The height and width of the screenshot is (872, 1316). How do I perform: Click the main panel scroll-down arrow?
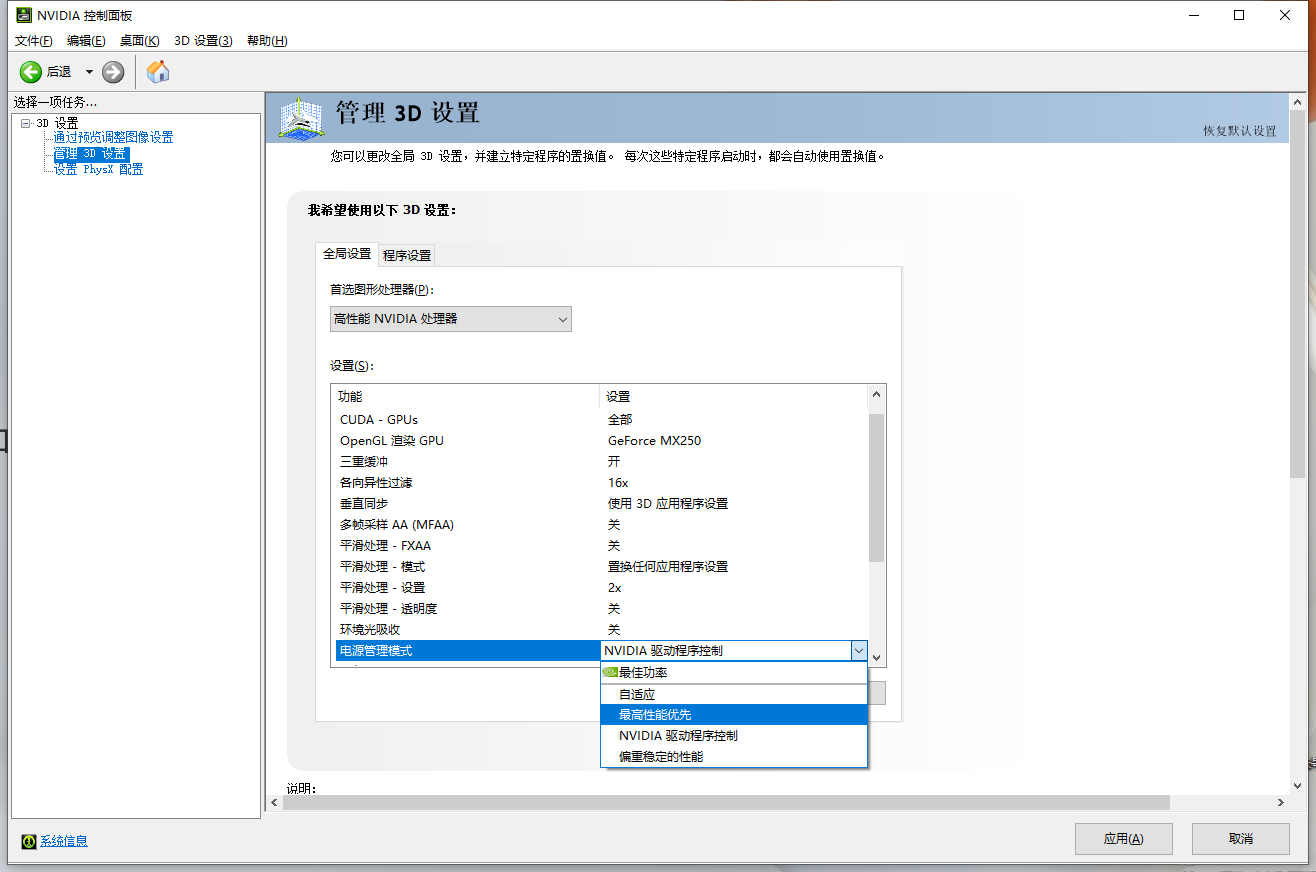(x=1297, y=786)
